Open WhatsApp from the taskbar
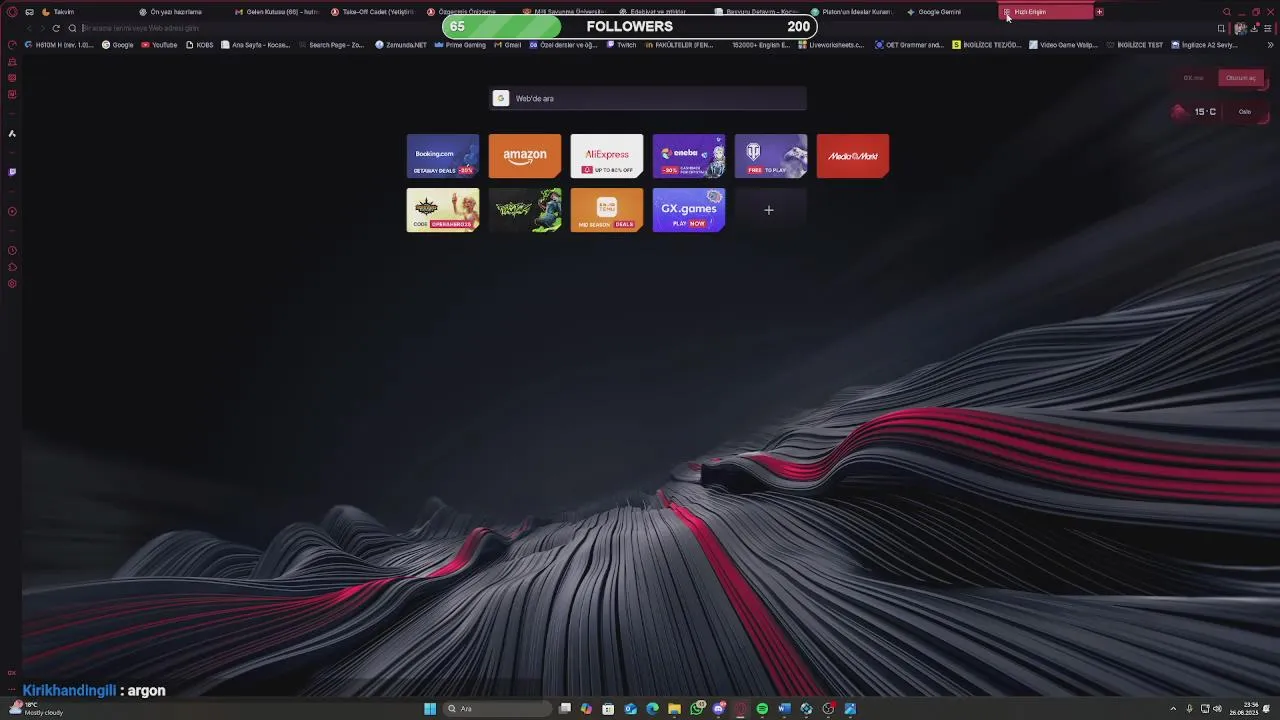The height and width of the screenshot is (720, 1280). pyautogui.click(x=697, y=709)
